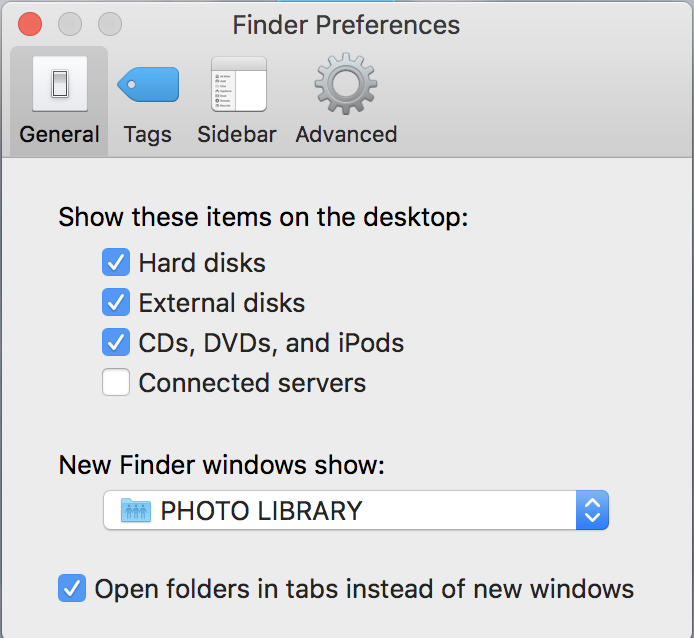Uncheck Open folders in tabs option
Viewport: 694px width, 638px height.
pos(72,588)
